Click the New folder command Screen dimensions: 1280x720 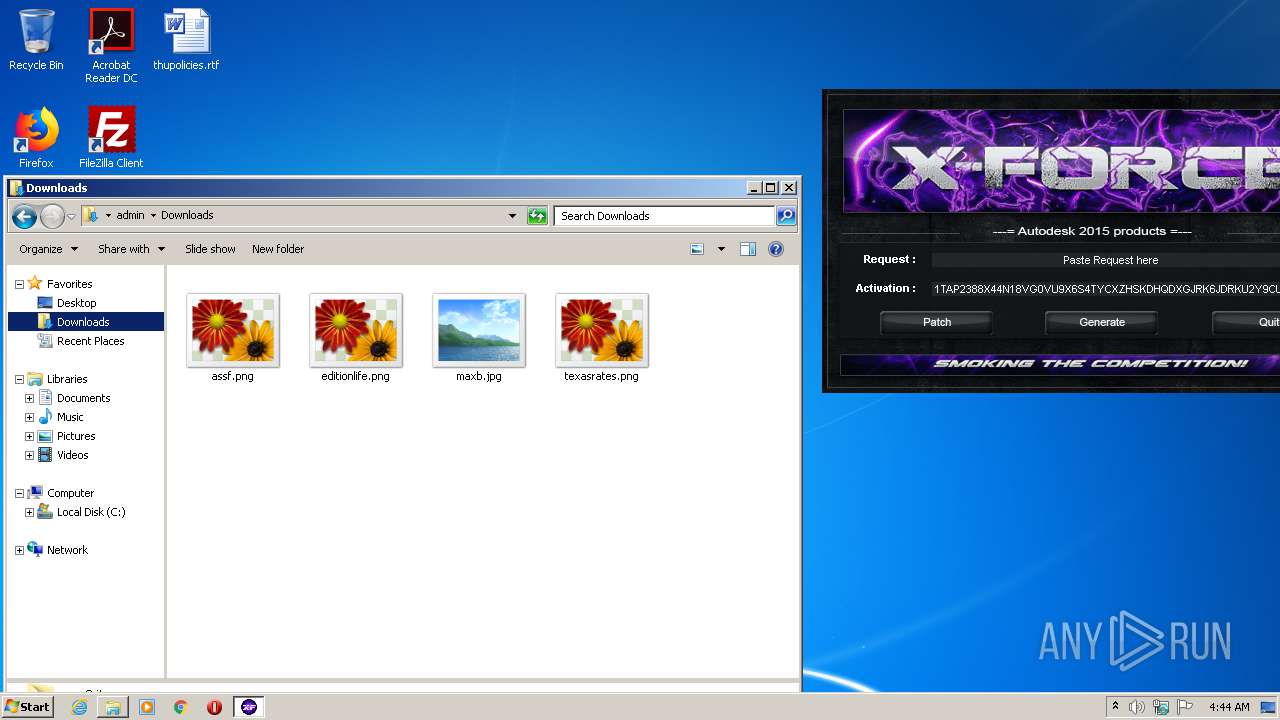click(278, 249)
